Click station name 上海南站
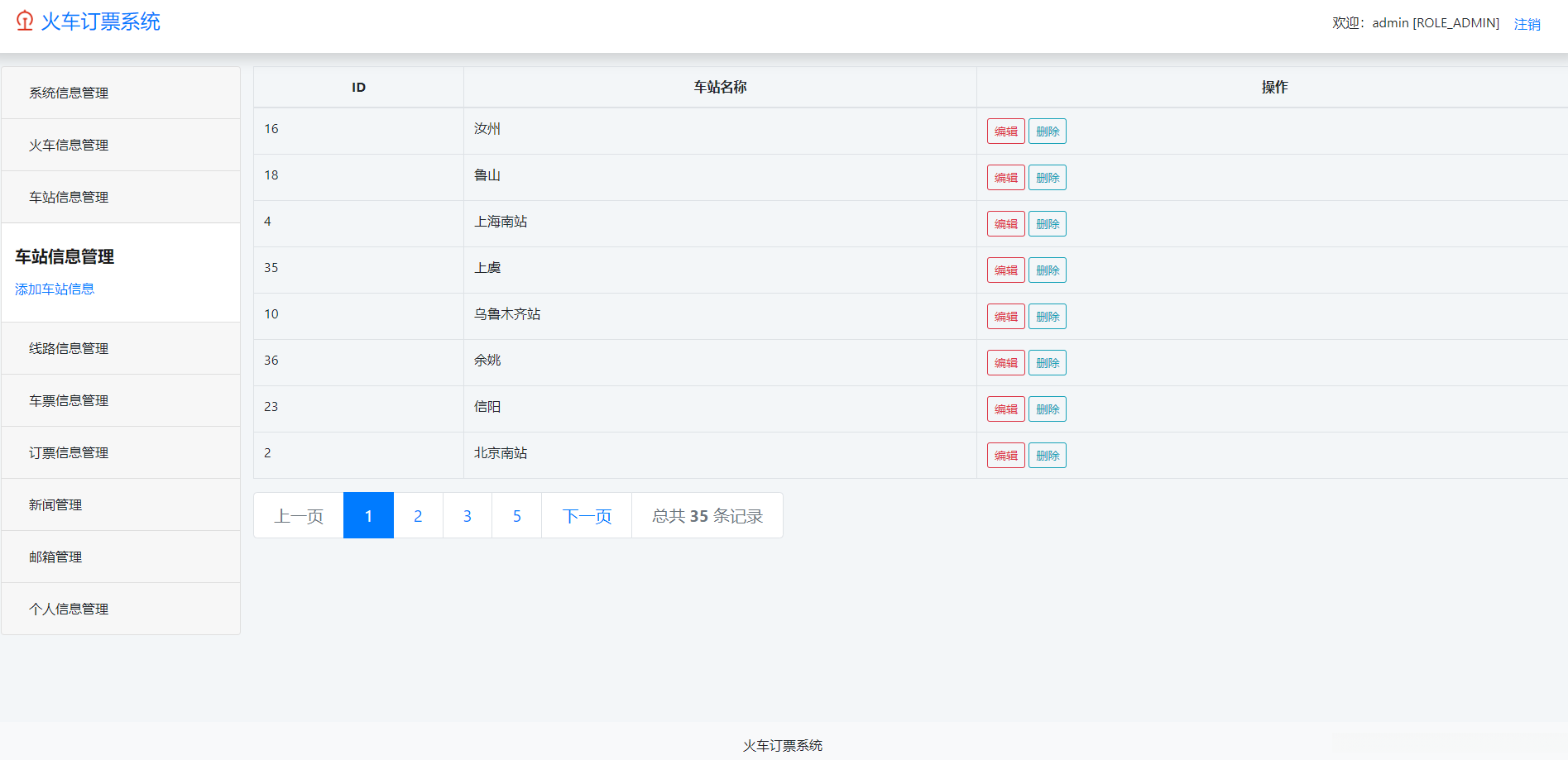 click(501, 222)
